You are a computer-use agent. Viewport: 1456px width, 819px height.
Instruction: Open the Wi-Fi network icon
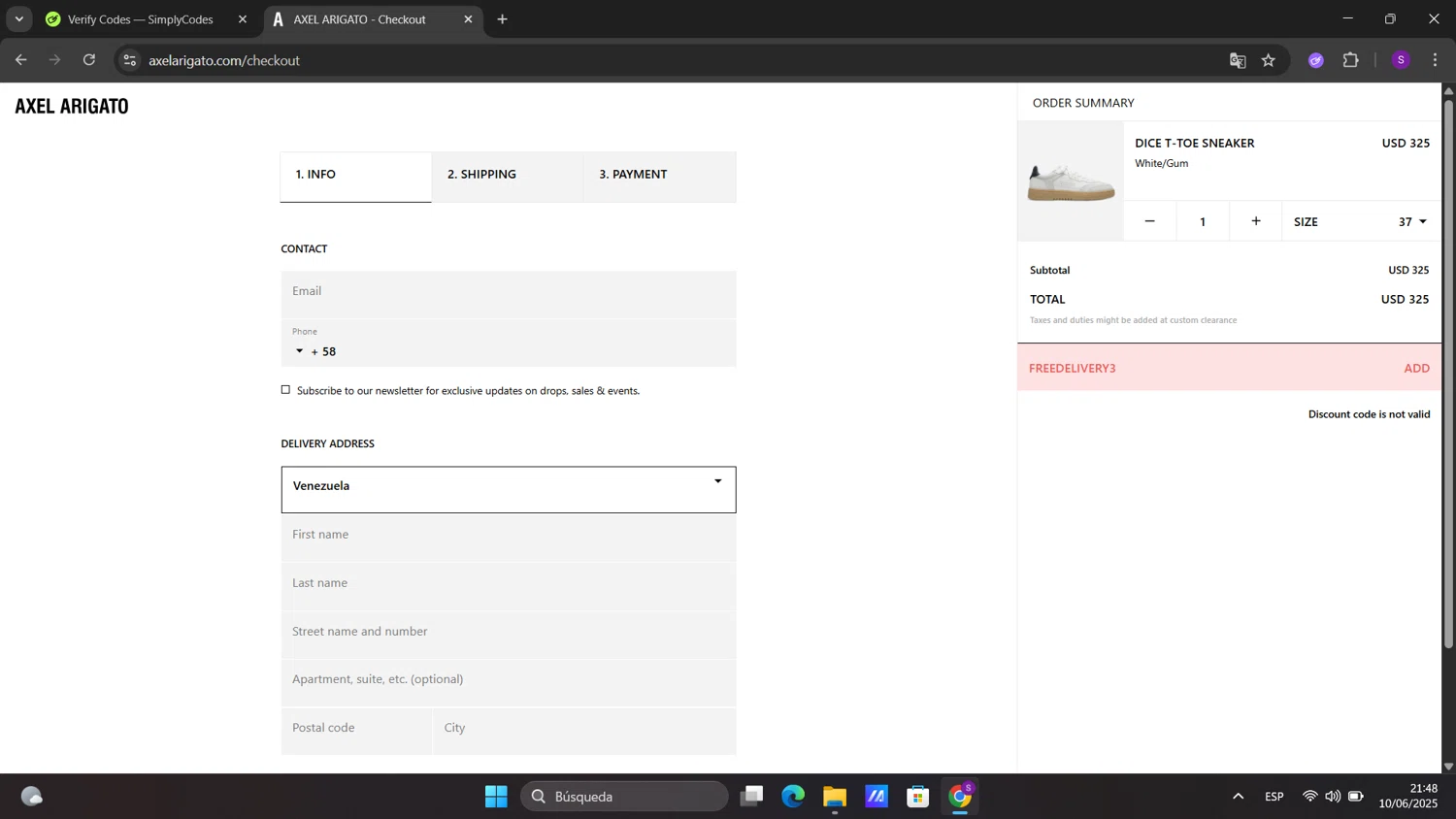1310,797
